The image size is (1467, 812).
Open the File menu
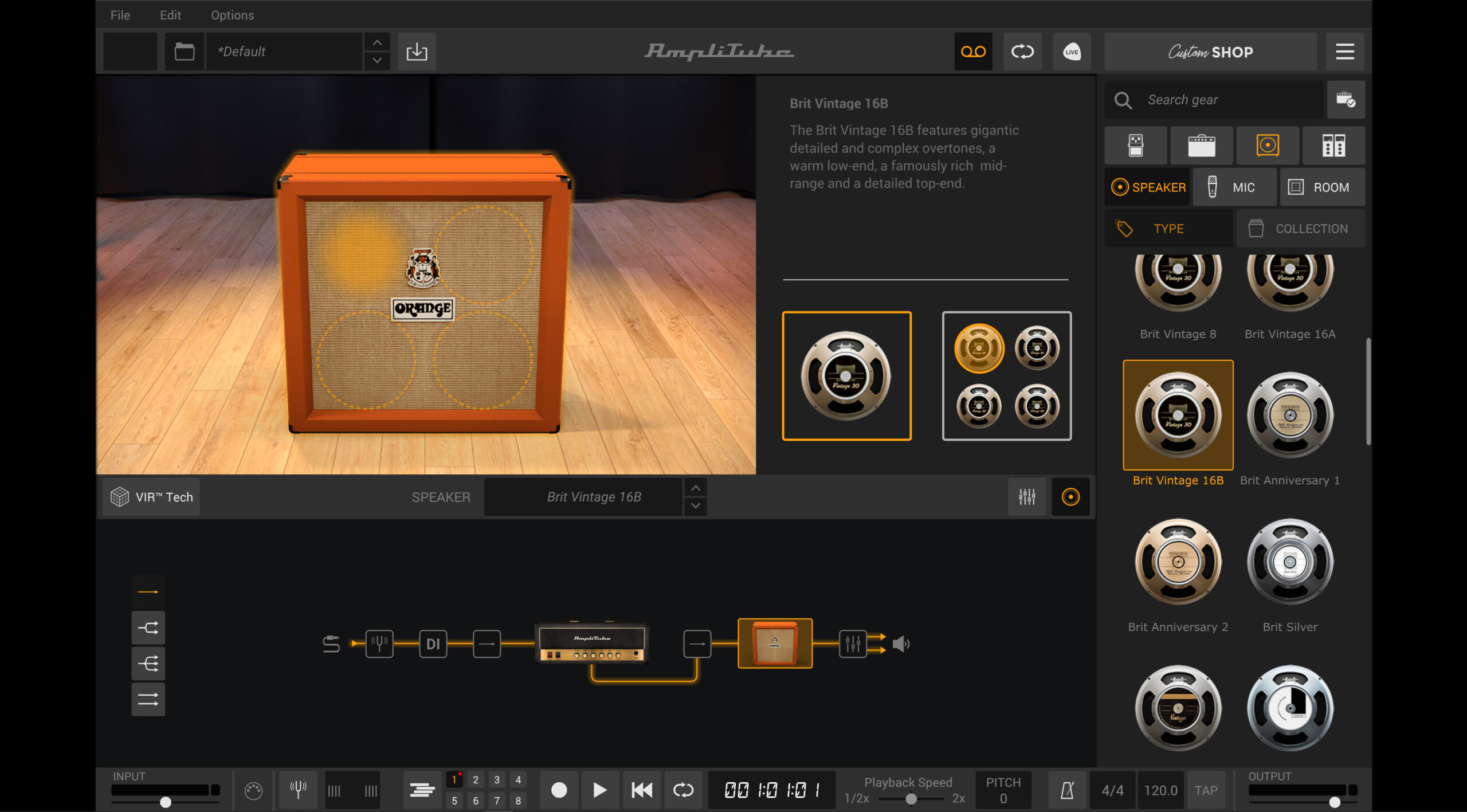pos(120,15)
